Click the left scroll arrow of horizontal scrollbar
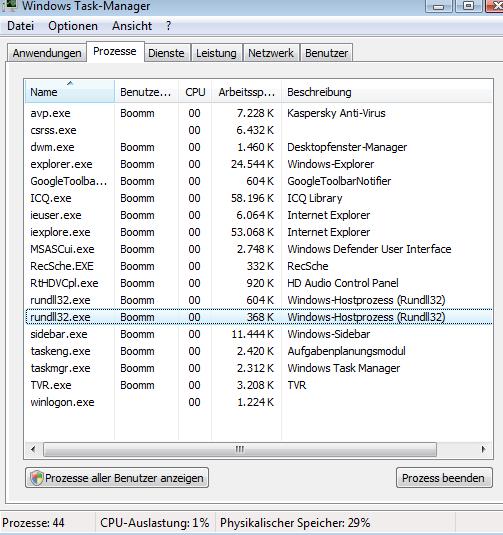Image resolution: width=503 pixels, height=535 pixels. [x=33, y=449]
